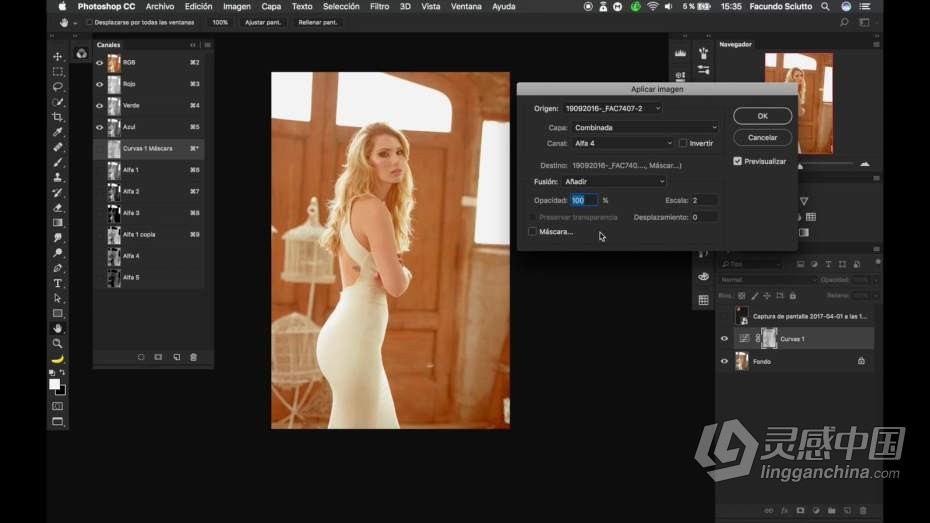Create new channel icon
Viewport: 930px width, 523px height.
[x=176, y=357]
